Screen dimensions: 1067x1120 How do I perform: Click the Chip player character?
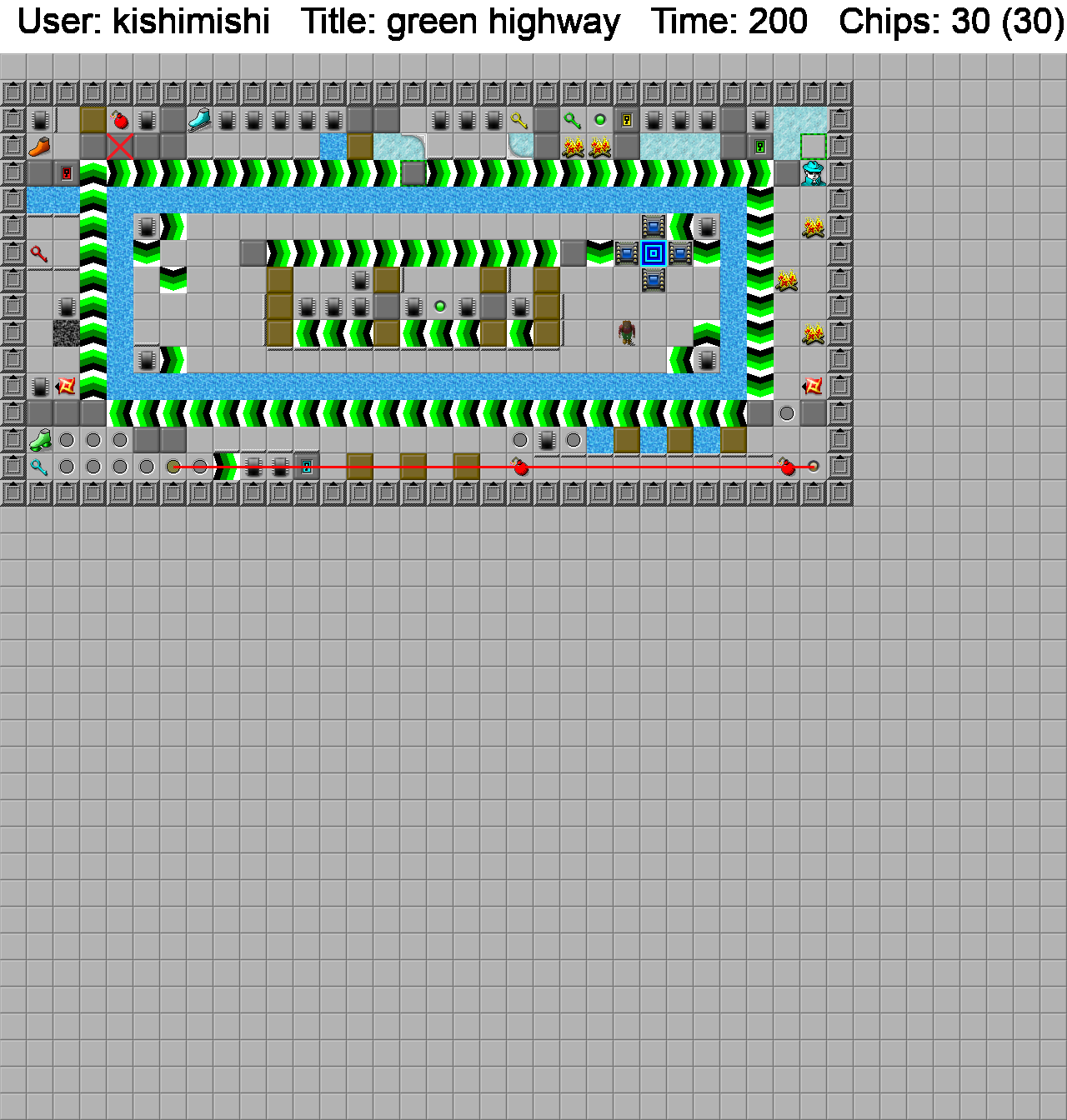(x=627, y=332)
